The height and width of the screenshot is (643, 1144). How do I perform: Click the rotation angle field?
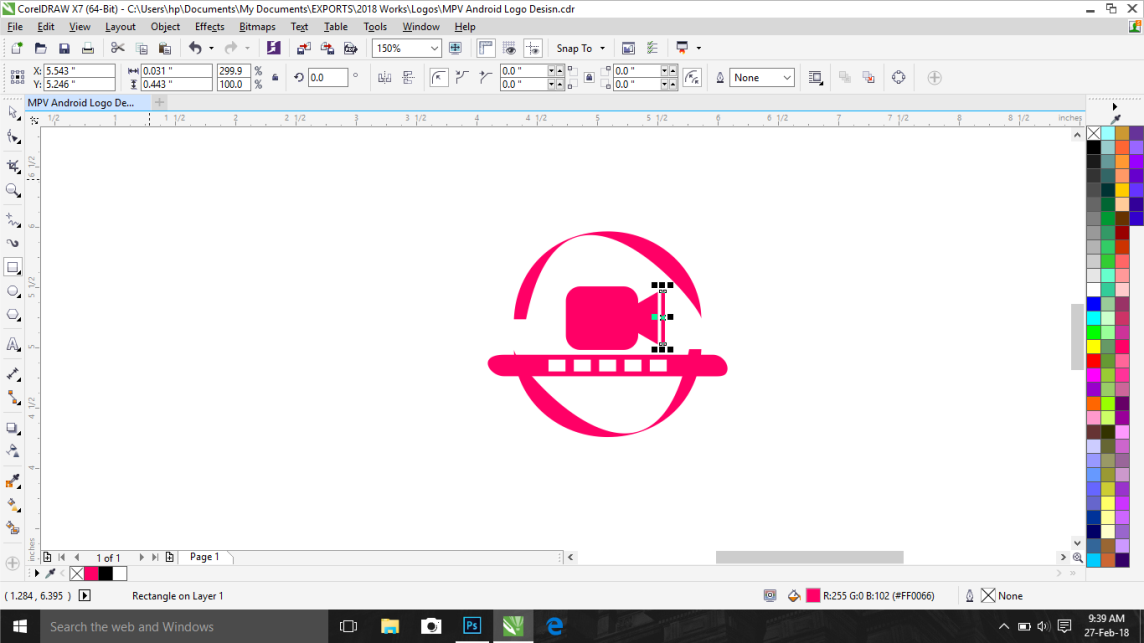[x=328, y=77]
